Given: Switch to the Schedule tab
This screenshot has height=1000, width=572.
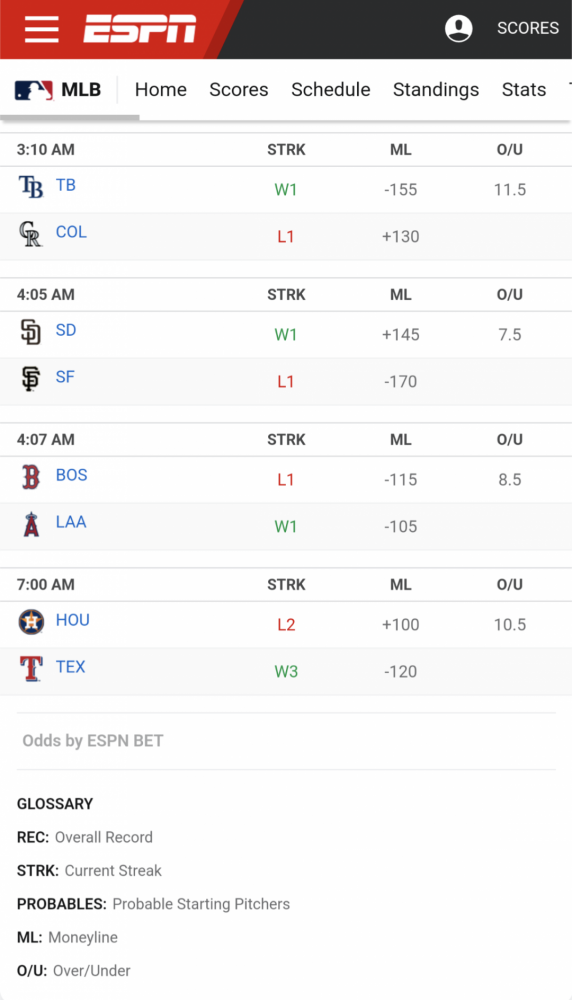Looking at the screenshot, I should coord(330,90).
